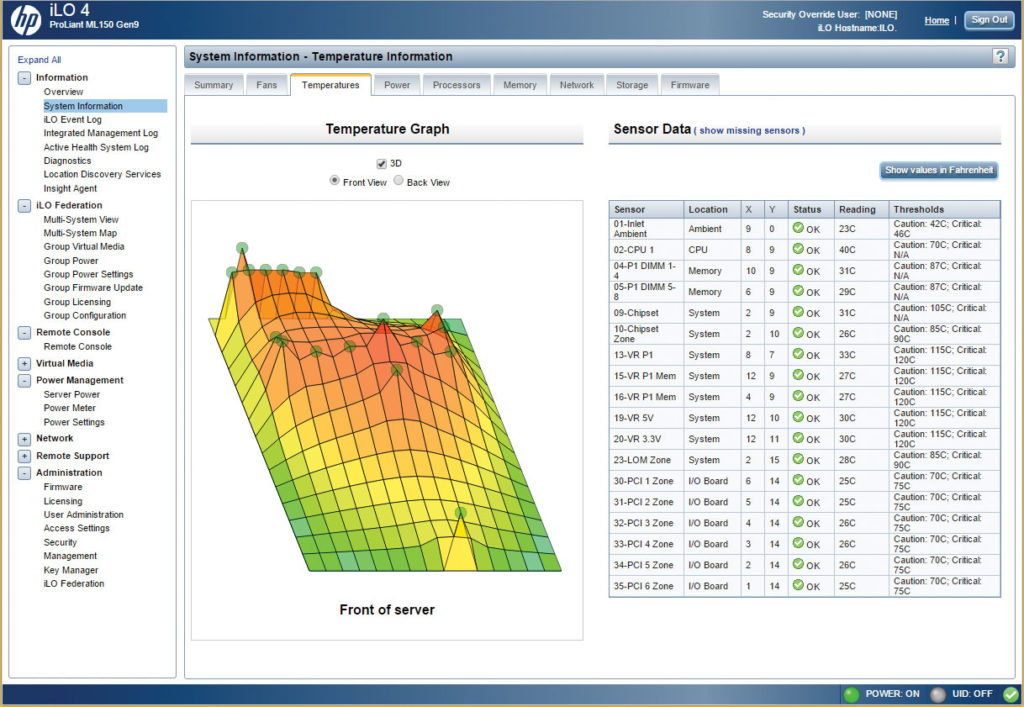Select the Front View radio button
1024x707 pixels.
pyautogui.click(x=335, y=181)
